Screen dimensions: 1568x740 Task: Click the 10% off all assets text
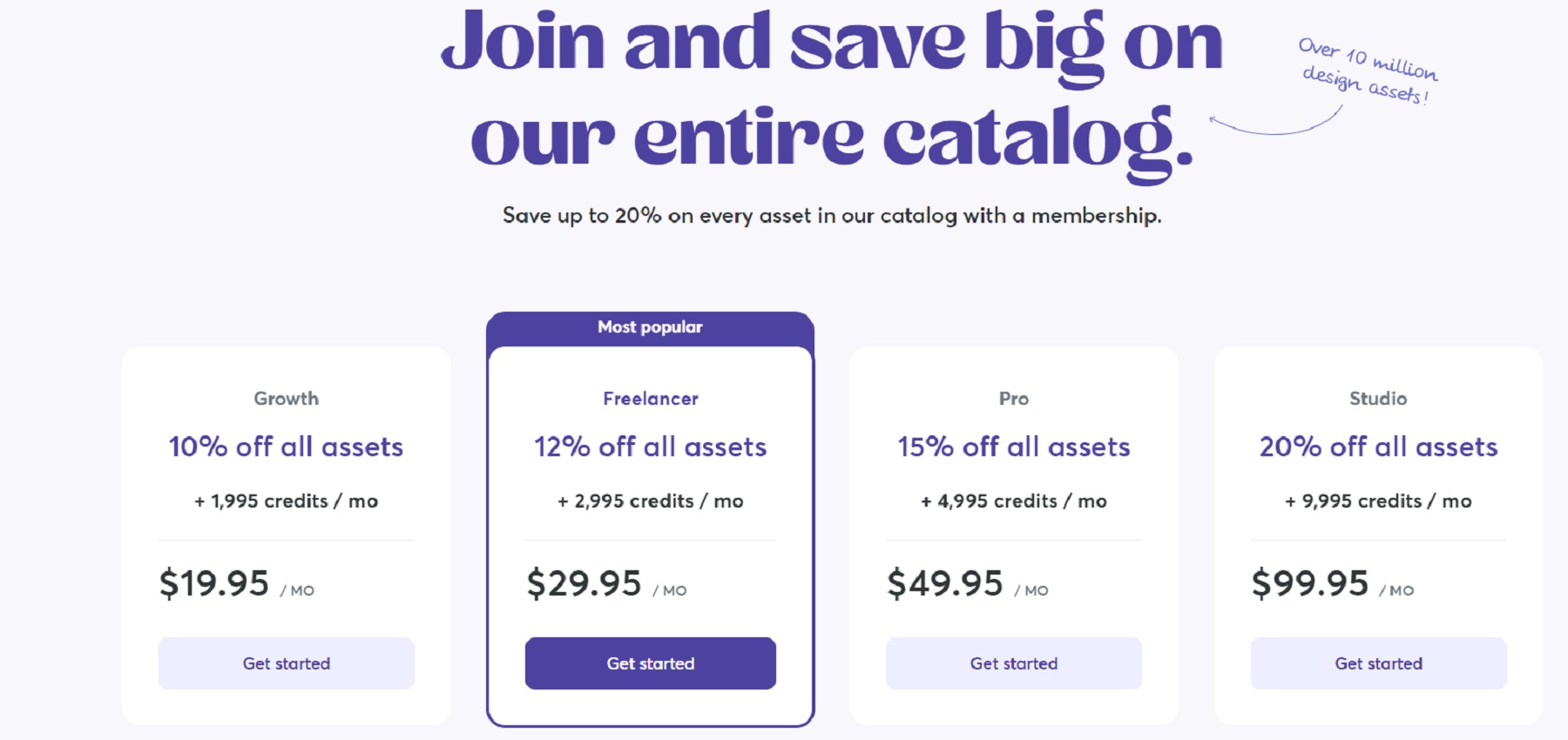(x=286, y=447)
